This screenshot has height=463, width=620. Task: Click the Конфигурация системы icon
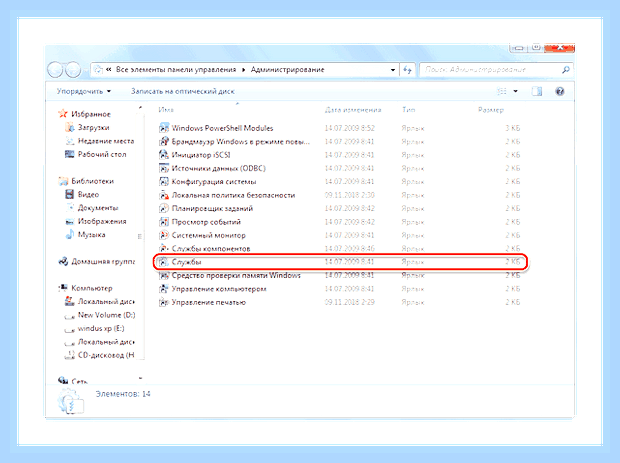164,182
